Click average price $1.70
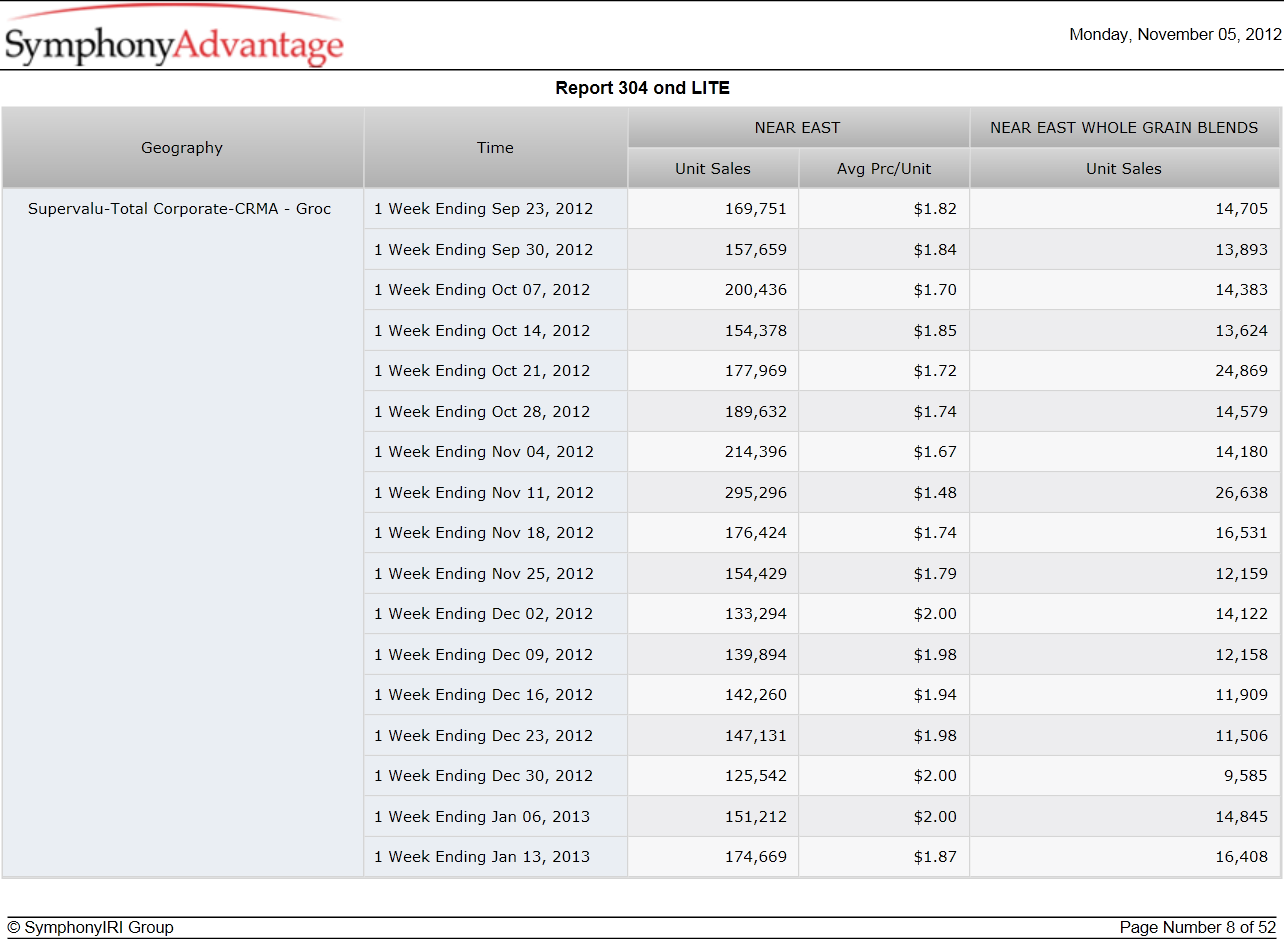Image resolution: width=1284 pixels, height=946 pixels. (935, 290)
